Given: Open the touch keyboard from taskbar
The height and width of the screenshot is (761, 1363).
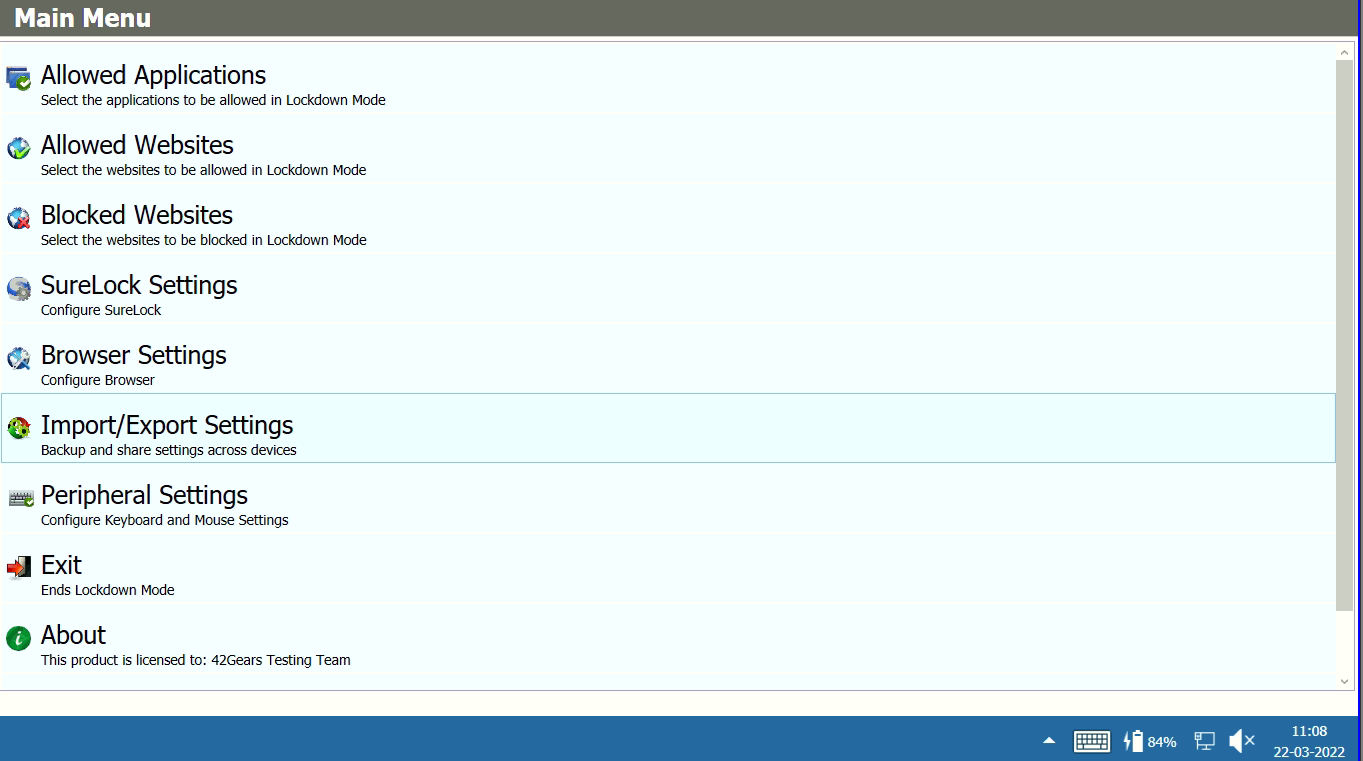Looking at the screenshot, I should point(1092,741).
